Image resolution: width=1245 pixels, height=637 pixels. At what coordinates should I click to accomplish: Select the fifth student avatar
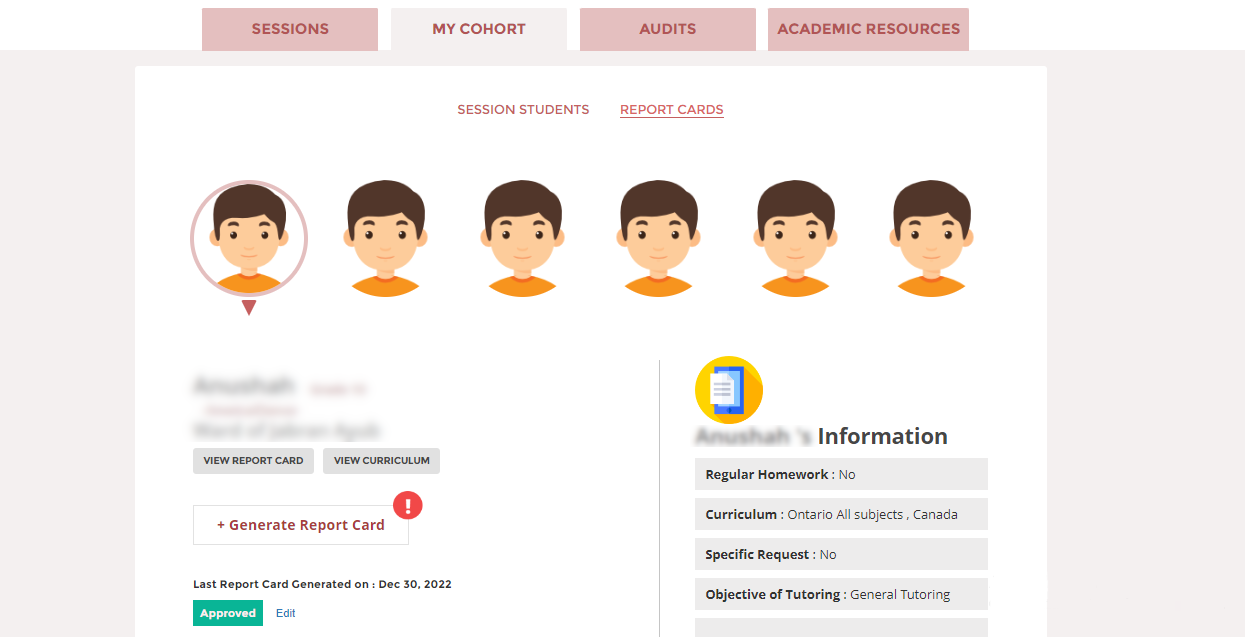point(795,238)
